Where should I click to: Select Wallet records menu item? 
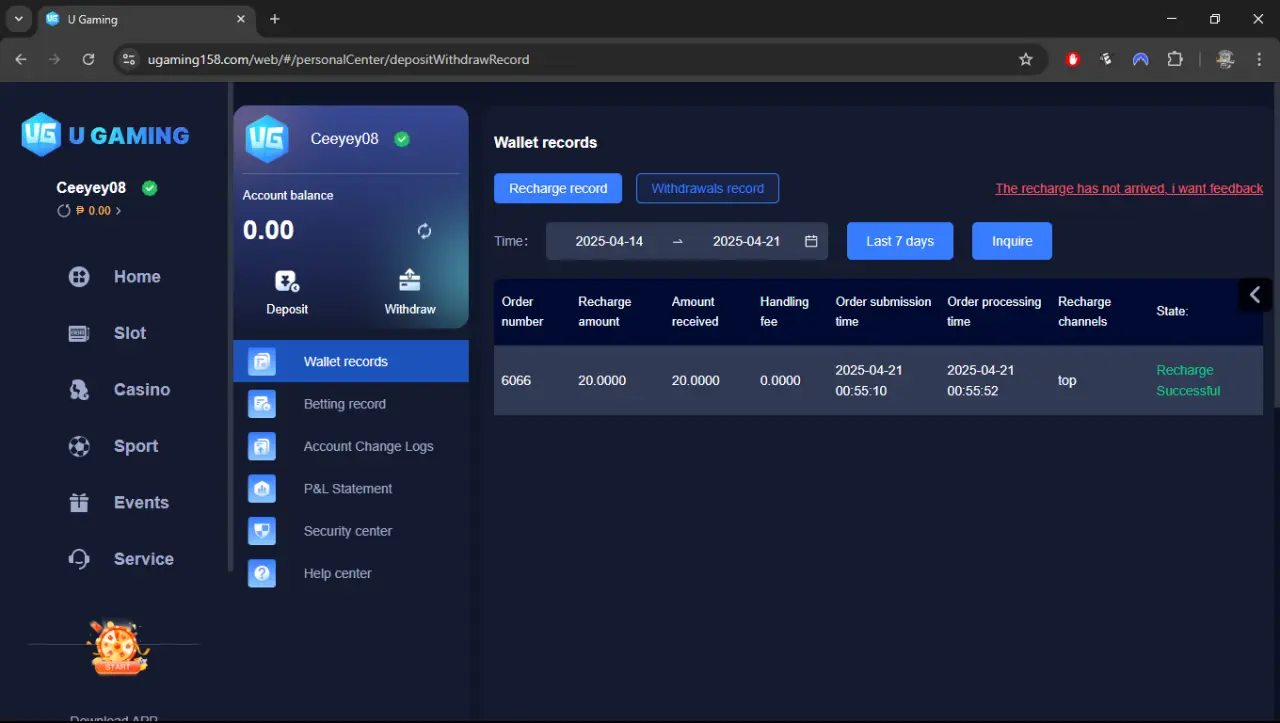click(x=351, y=361)
